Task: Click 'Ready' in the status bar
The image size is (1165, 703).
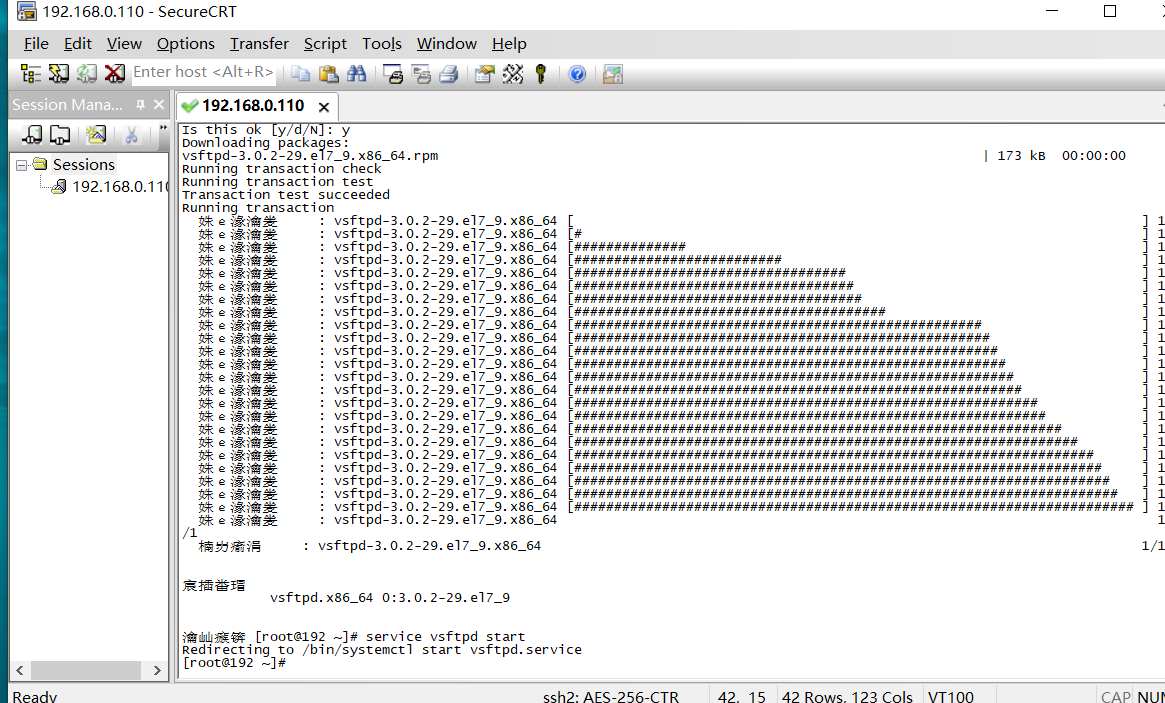Action: (x=35, y=696)
